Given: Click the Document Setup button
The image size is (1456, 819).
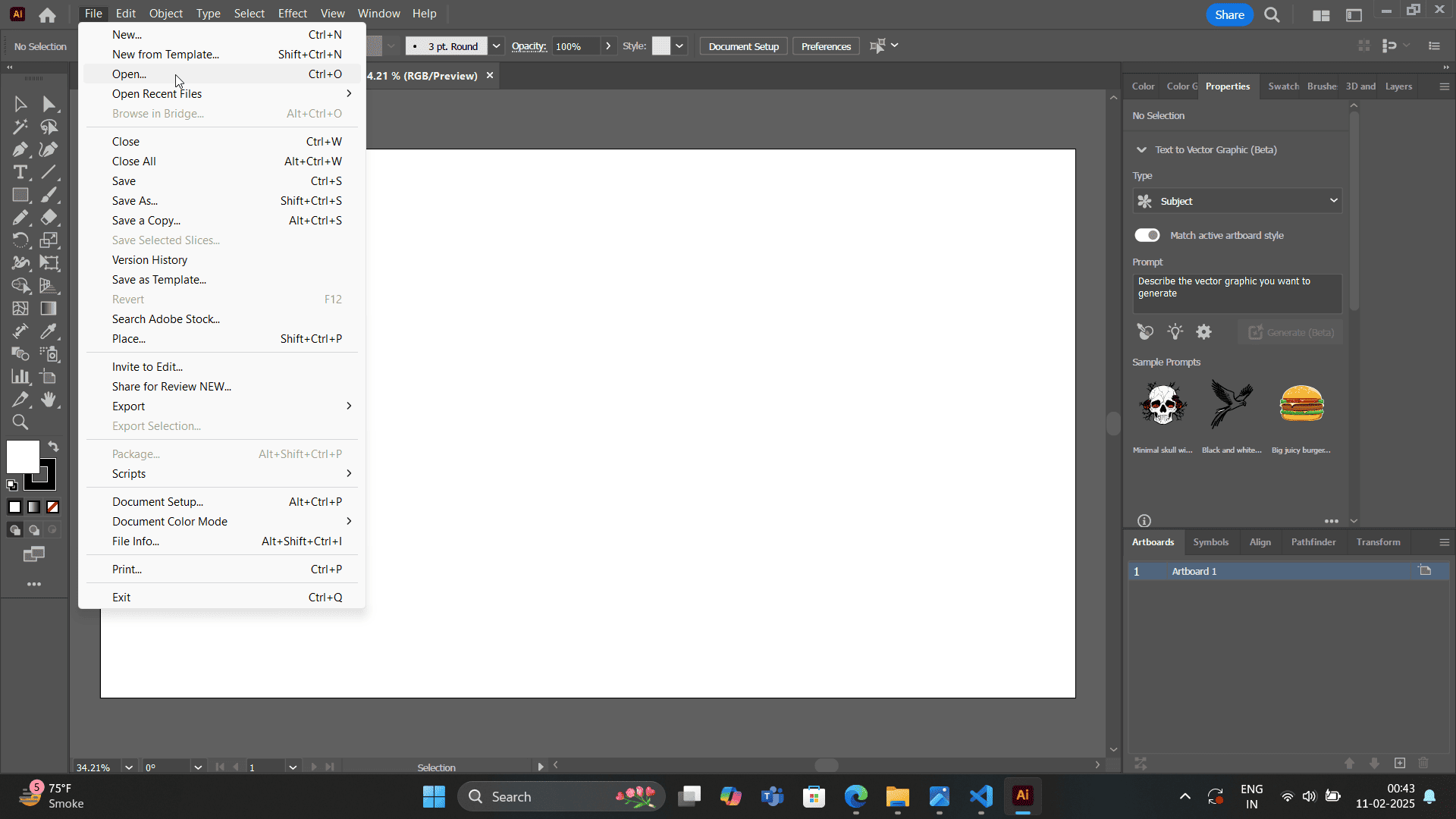Looking at the screenshot, I should tap(744, 46).
